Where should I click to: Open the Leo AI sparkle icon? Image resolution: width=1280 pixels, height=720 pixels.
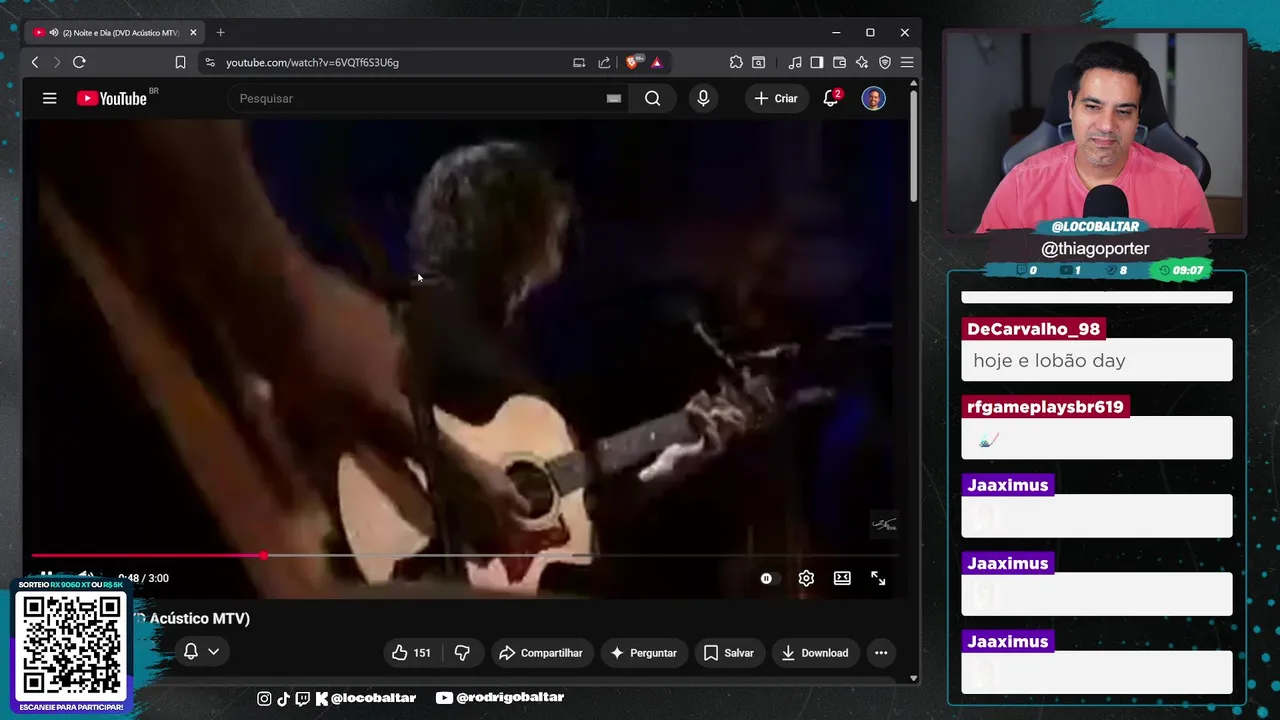(862, 62)
